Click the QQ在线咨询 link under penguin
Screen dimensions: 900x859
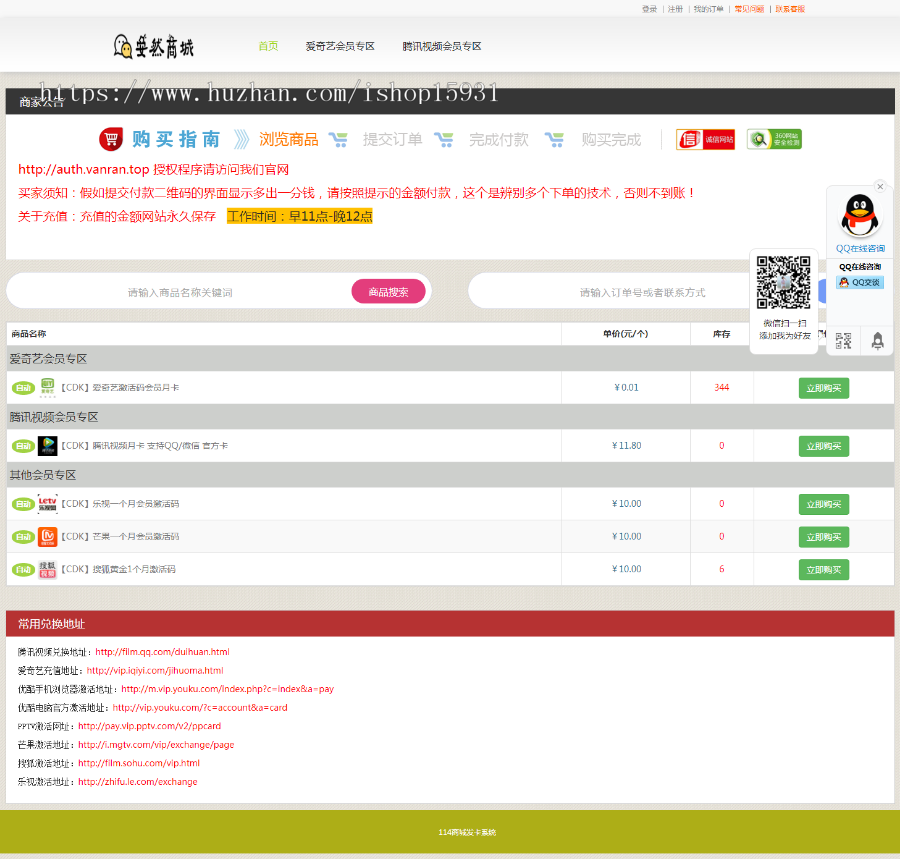(860, 248)
